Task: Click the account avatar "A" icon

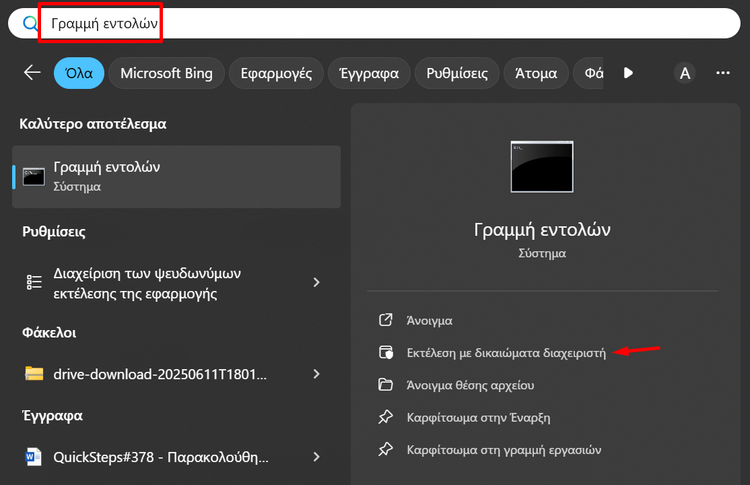Action: 685,73
